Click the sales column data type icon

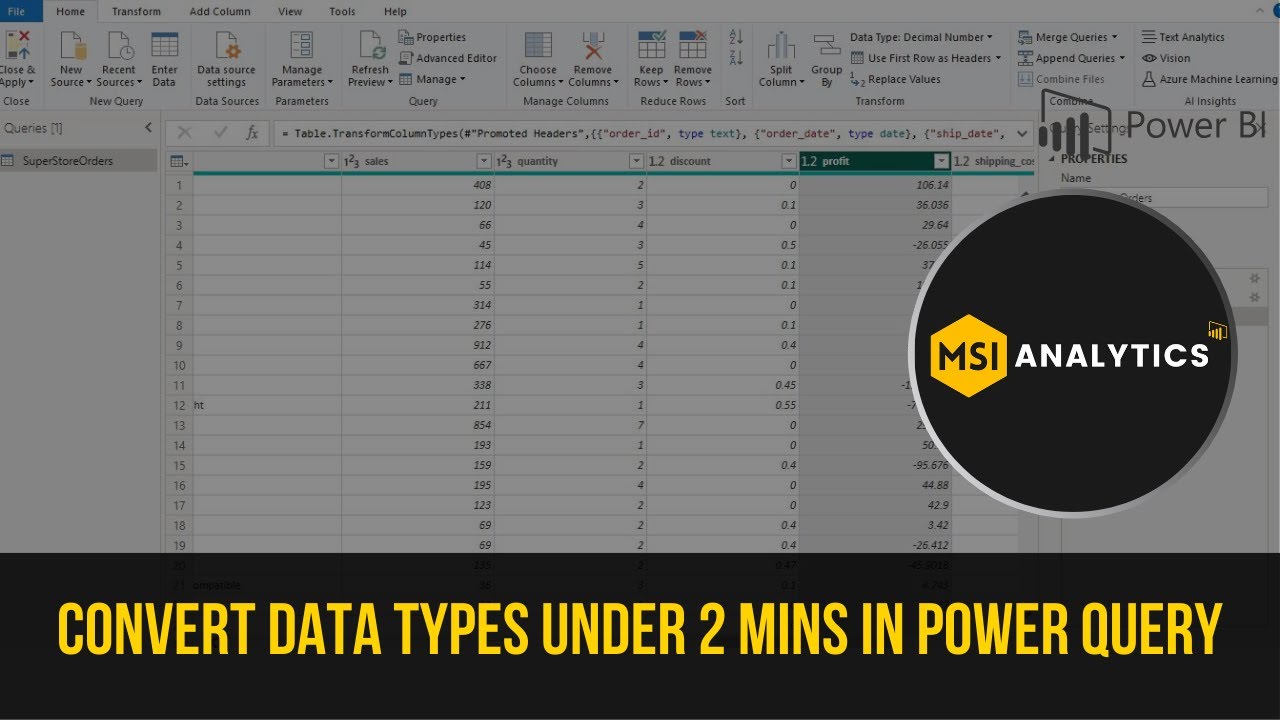coord(351,161)
